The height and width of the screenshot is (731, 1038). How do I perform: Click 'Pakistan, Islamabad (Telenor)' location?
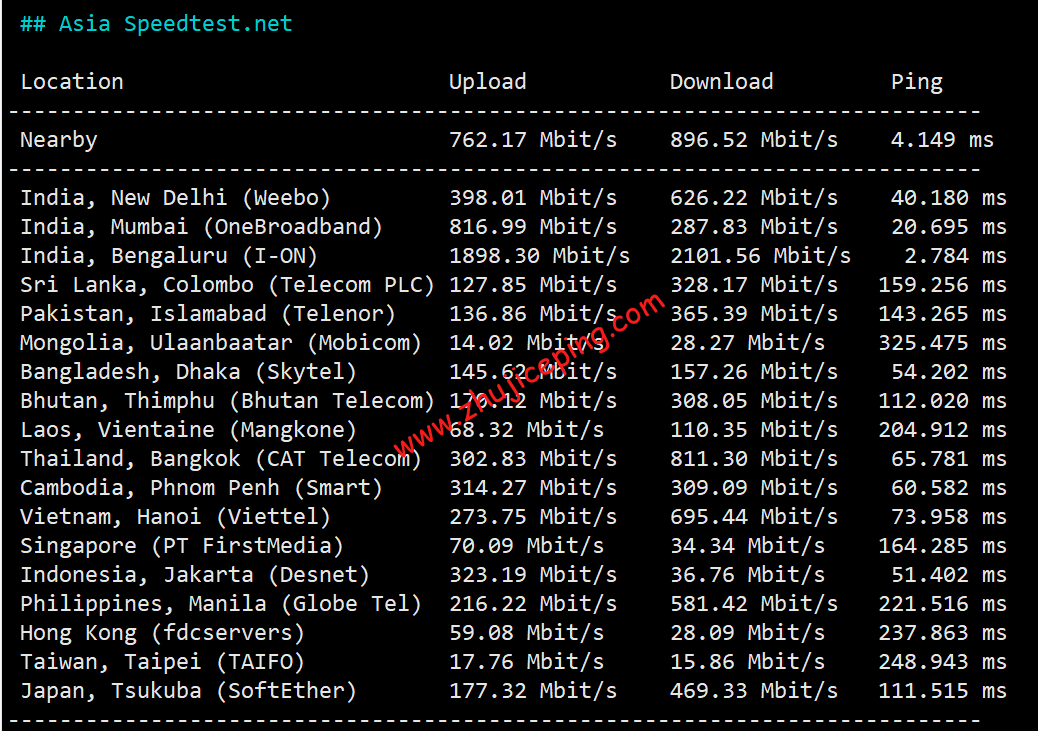(x=208, y=314)
